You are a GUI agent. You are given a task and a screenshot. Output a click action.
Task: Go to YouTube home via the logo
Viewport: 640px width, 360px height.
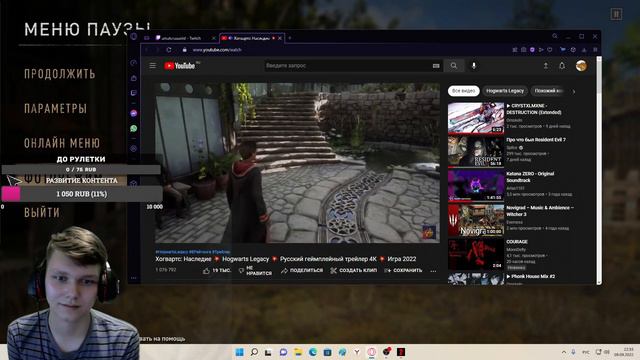(180, 66)
